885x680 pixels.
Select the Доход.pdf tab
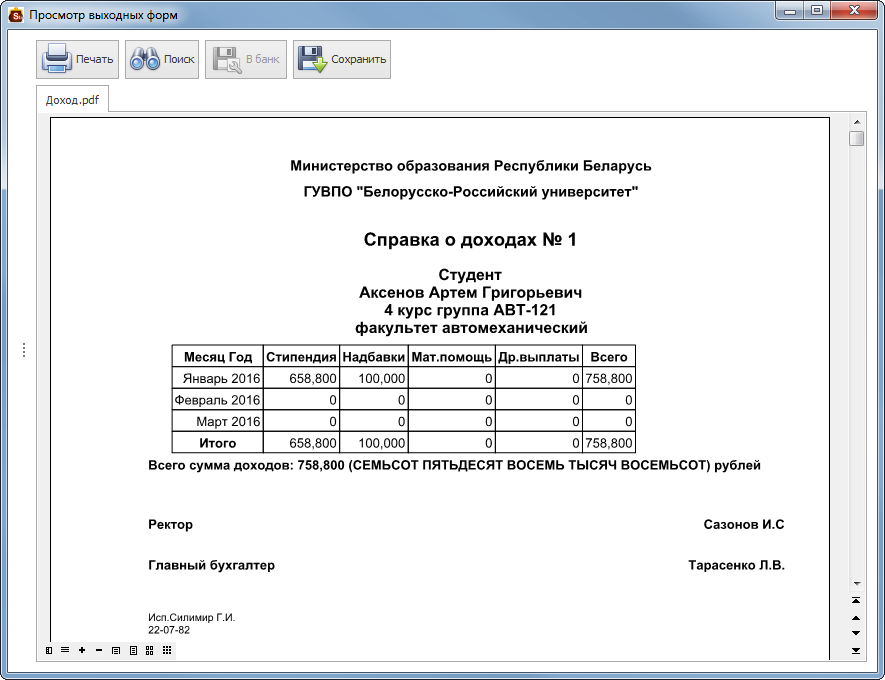72,100
